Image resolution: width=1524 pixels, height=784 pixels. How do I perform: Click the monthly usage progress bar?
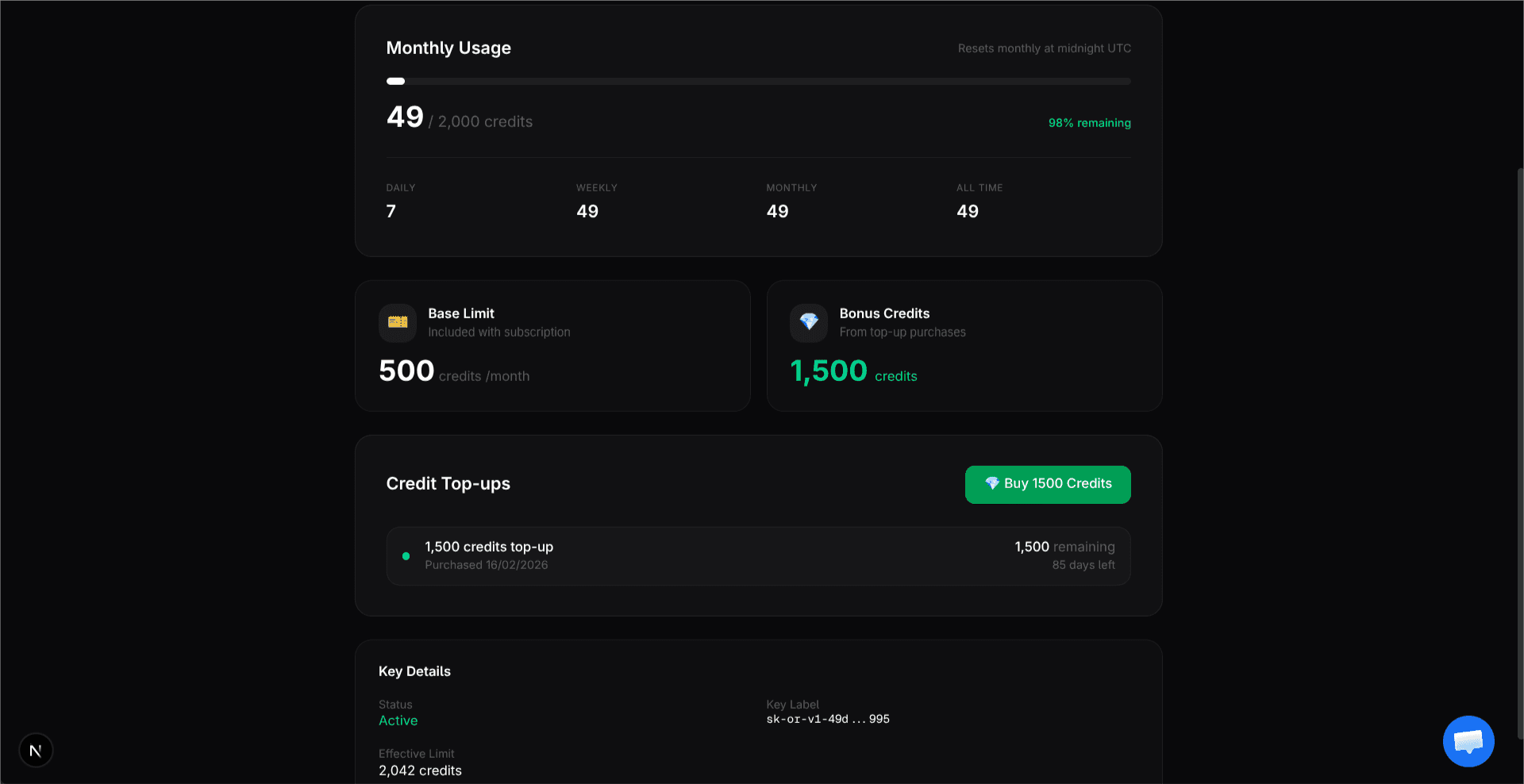coord(758,81)
